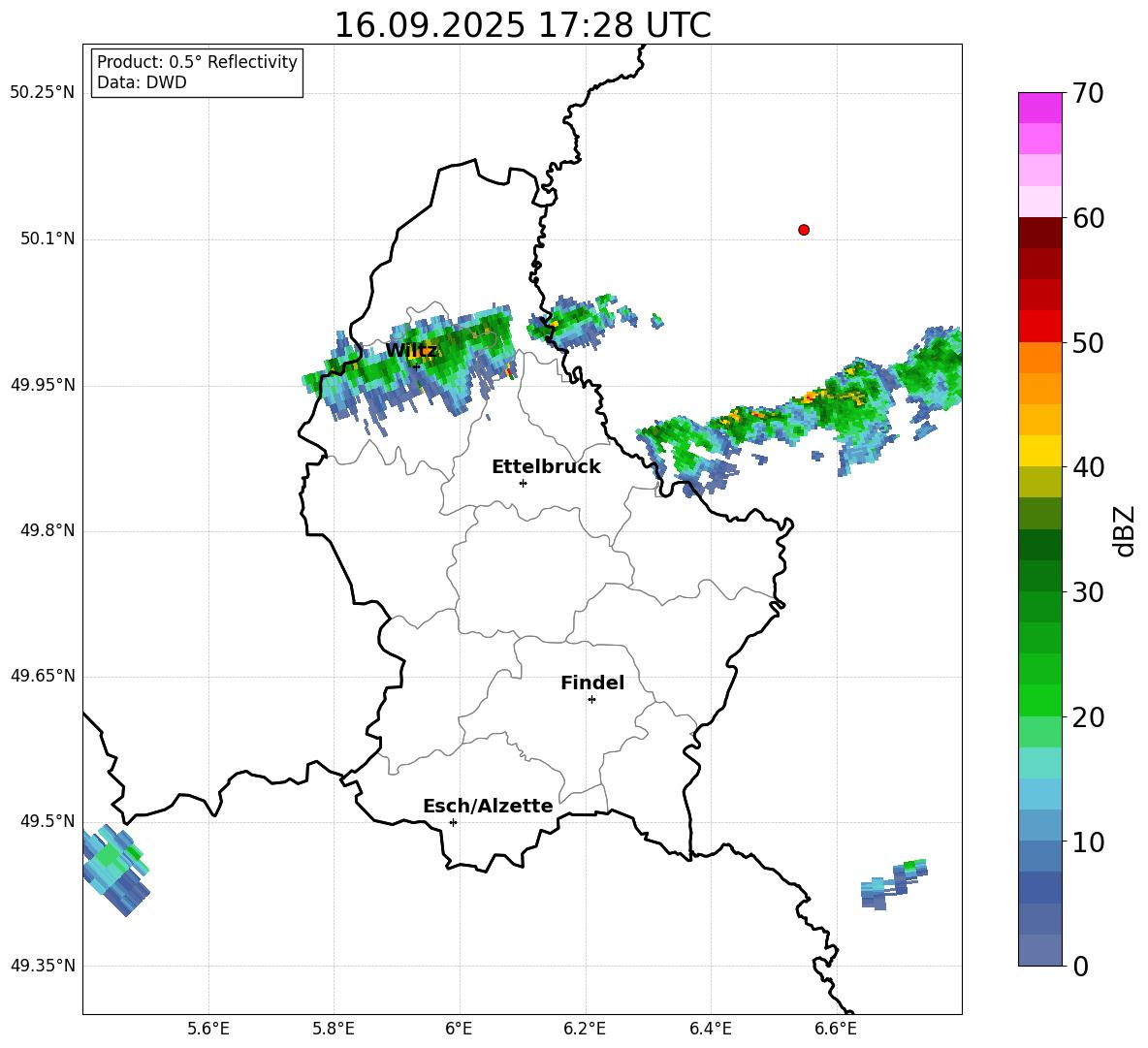
Task: Click the Ettelbruck city label
Action: (x=546, y=467)
